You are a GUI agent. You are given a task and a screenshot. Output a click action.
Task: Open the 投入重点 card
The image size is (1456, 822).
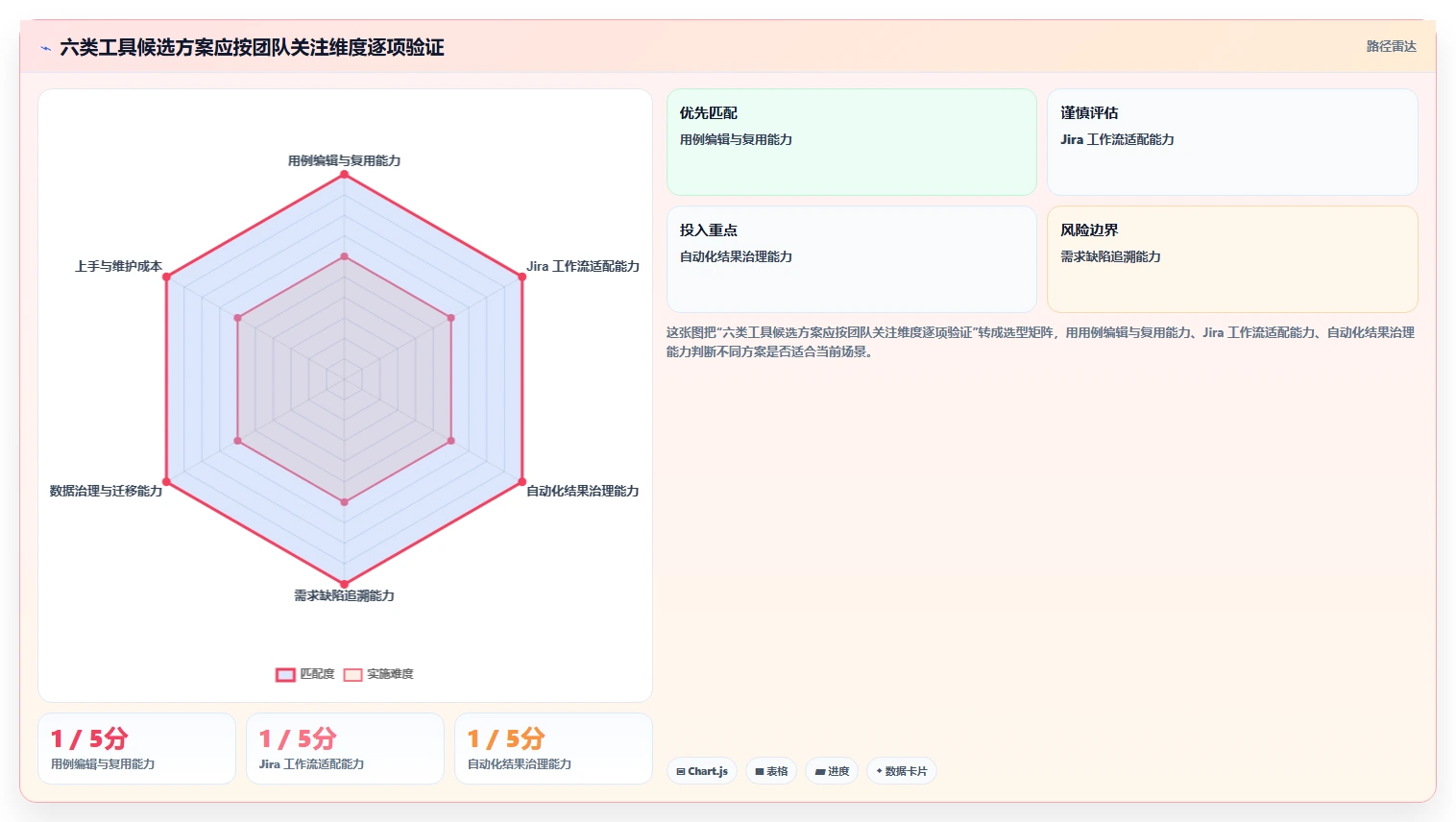pyautogui.click(x=852, y=259)
